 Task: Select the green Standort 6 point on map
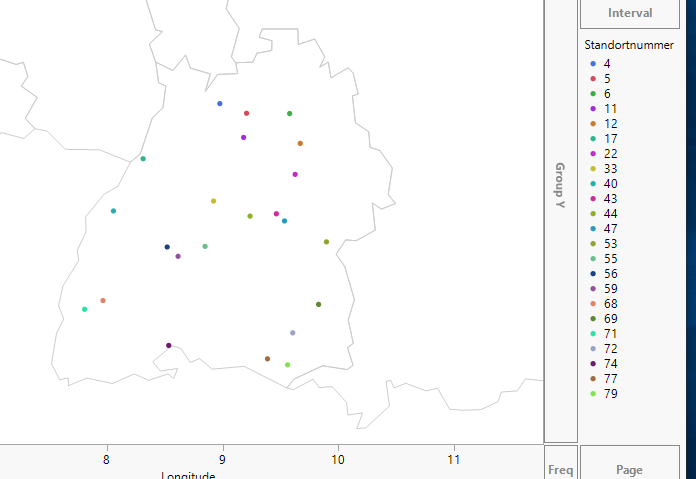(290, 114)
